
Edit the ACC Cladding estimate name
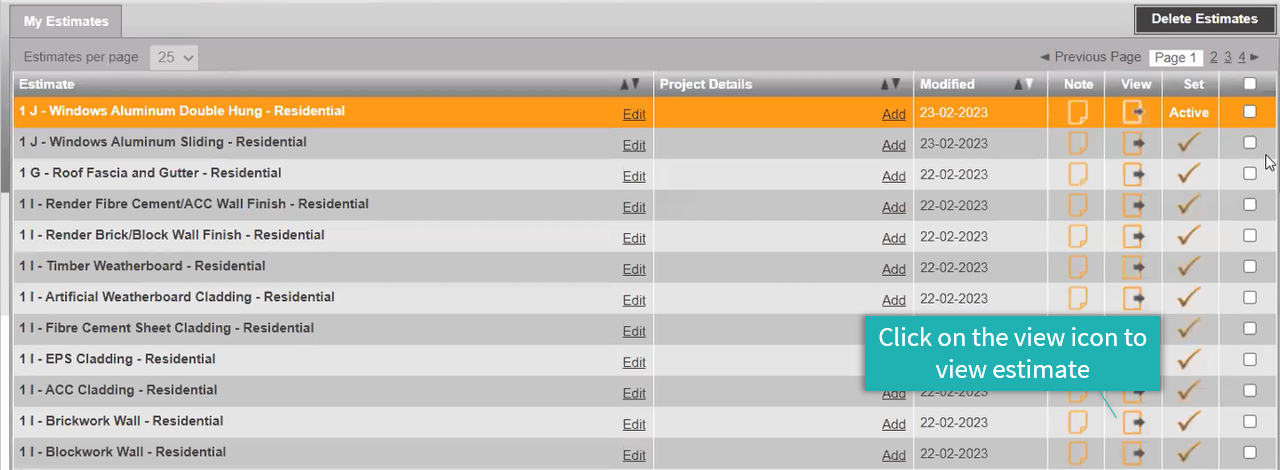(634, 394)
